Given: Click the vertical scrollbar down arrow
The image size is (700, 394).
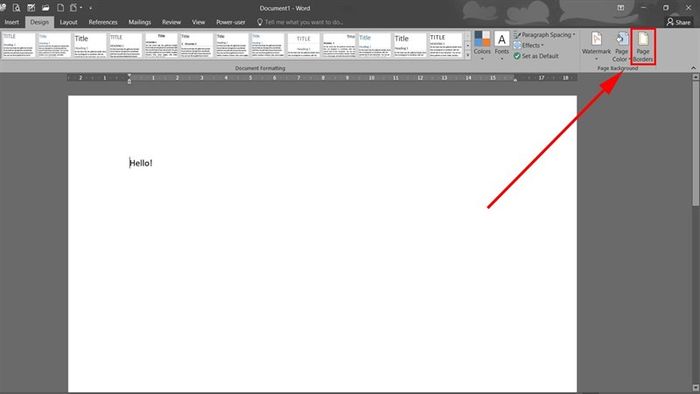Looking at the screenshot, I should (x=696, y=388).
